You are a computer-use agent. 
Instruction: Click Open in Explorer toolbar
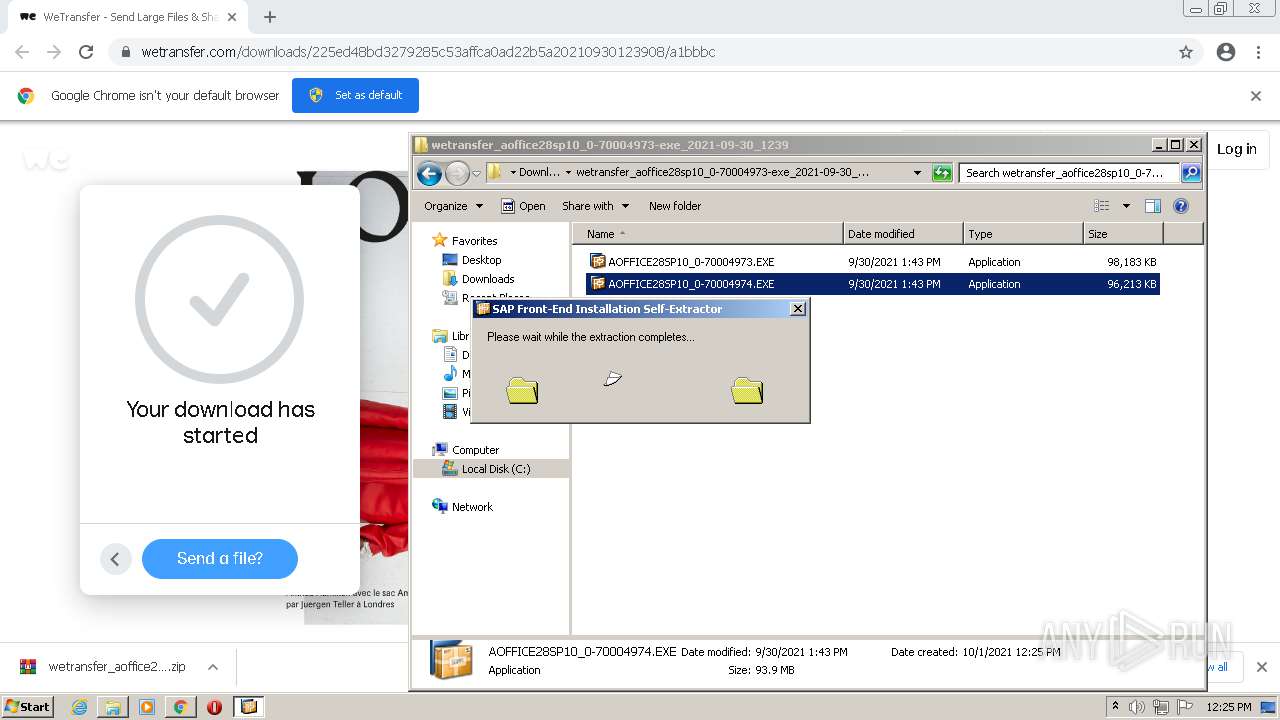(x=523, y=206)
